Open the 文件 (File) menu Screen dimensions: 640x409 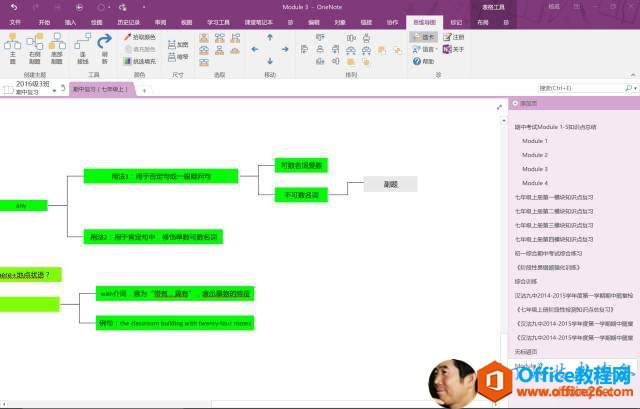pyautogui.click(x=15, y=22)
